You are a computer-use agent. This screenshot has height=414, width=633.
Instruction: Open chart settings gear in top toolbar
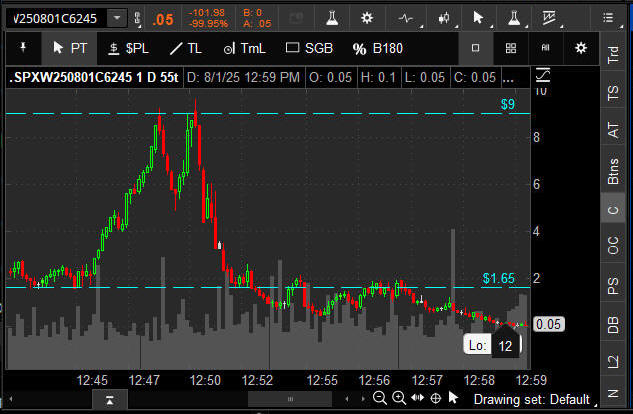(x=367, y=18)
